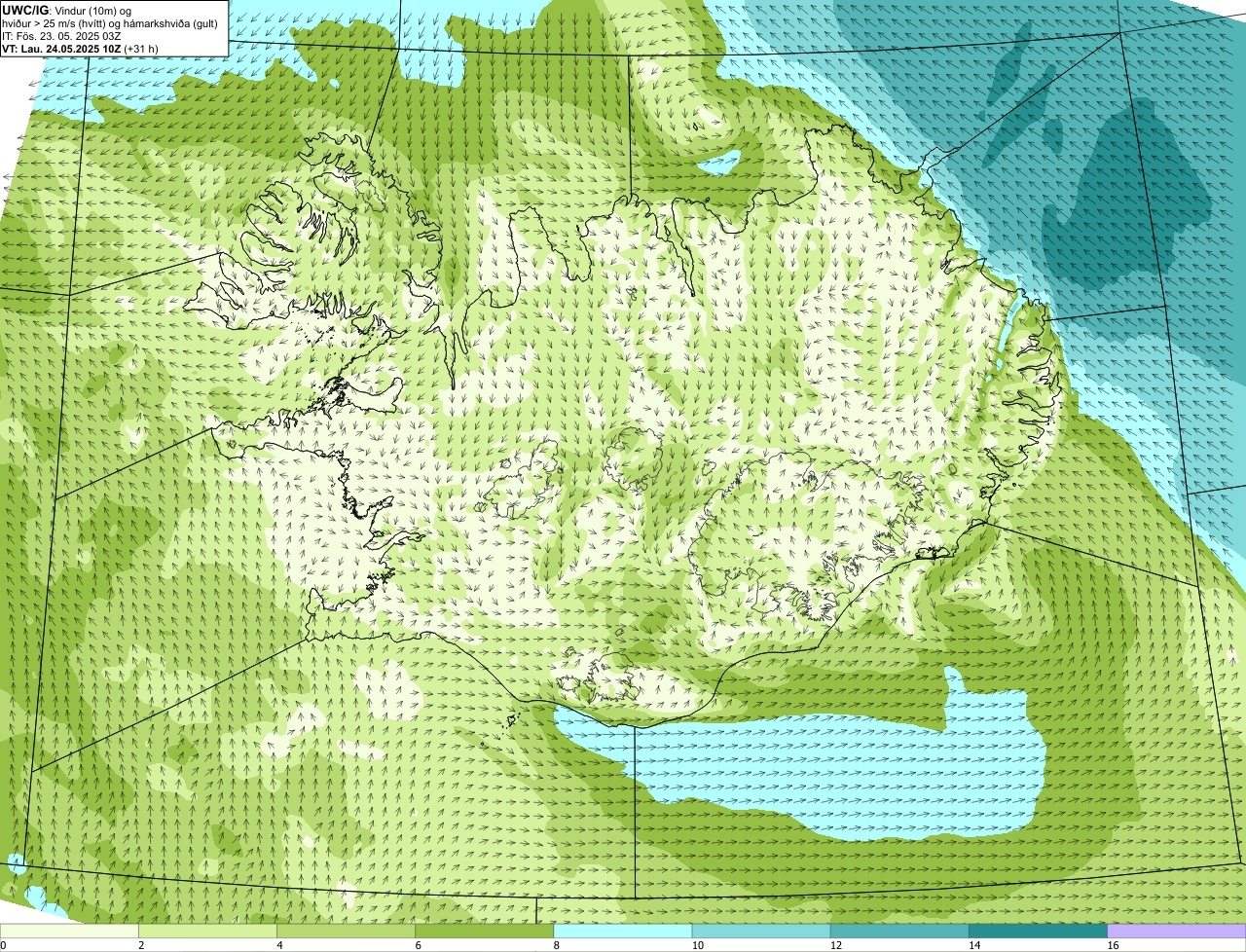Pick the medium green 4–6 legend swatch
Viewport: 1246px width, 952px height.
click(347, 932)
